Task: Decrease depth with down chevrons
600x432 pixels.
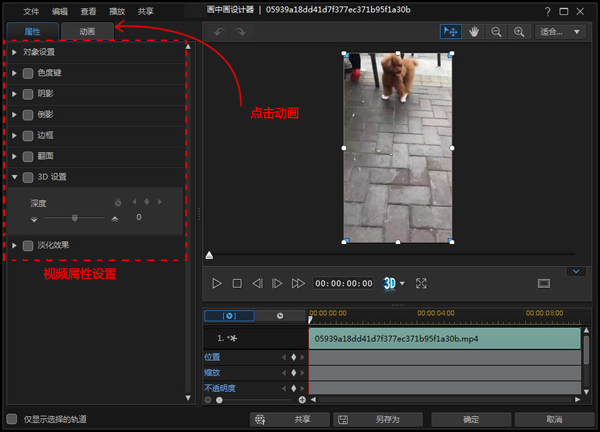Action: (x=34, y=219)
